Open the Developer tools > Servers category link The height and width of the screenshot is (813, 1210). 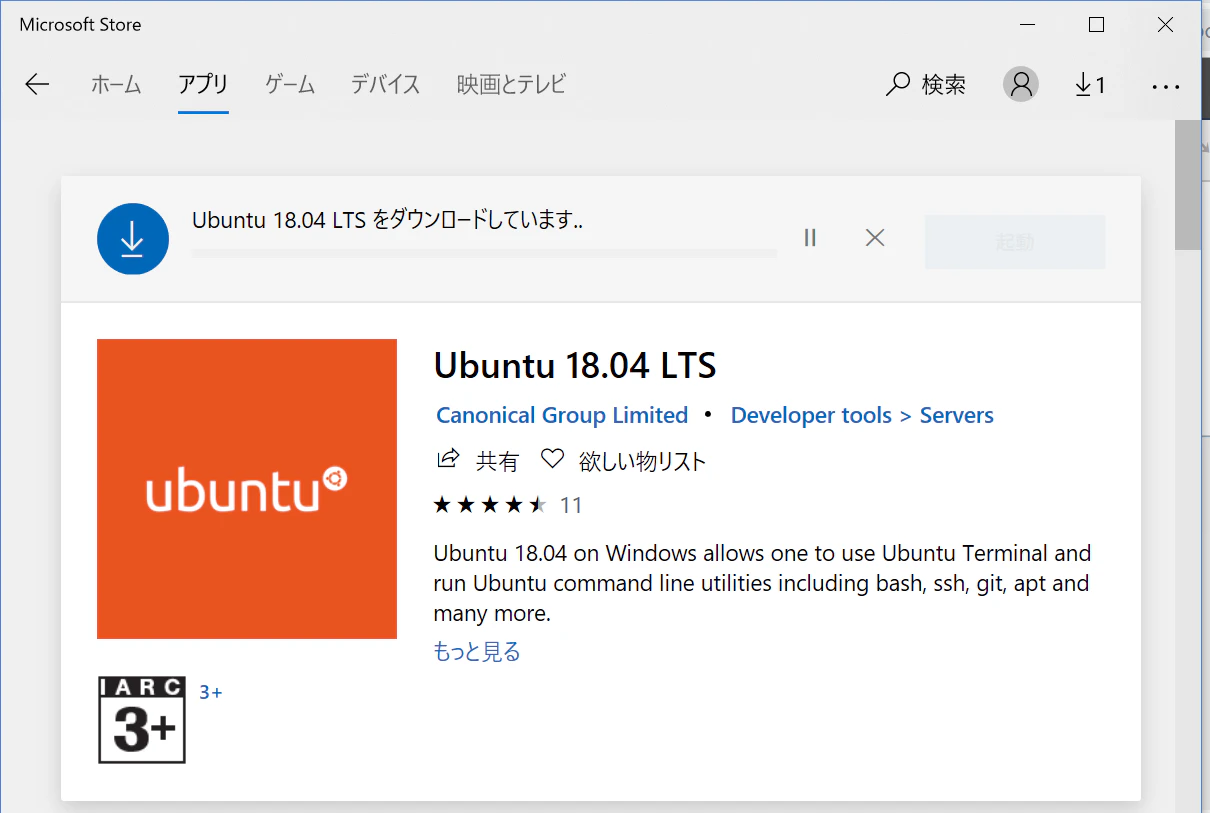click(x=862, y=415)
